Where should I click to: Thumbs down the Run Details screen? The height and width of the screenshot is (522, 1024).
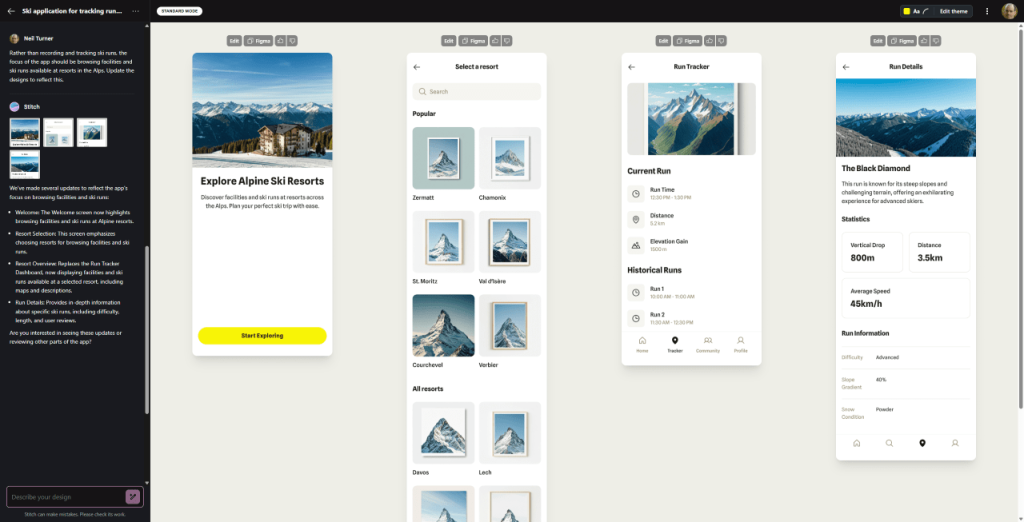coord(936,41)
